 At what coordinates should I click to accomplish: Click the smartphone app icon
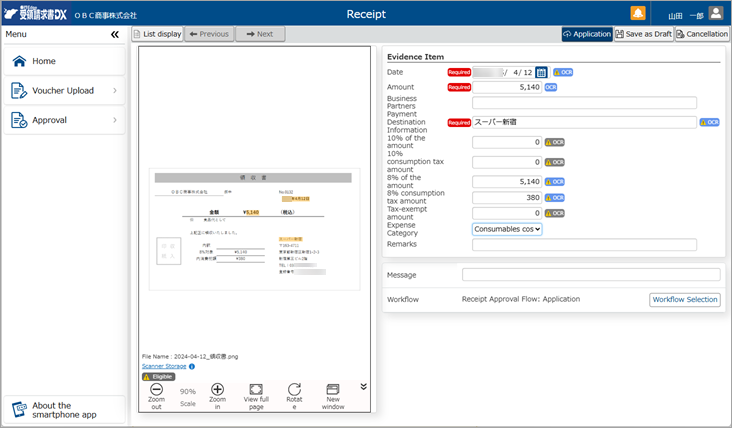(20, 409)
